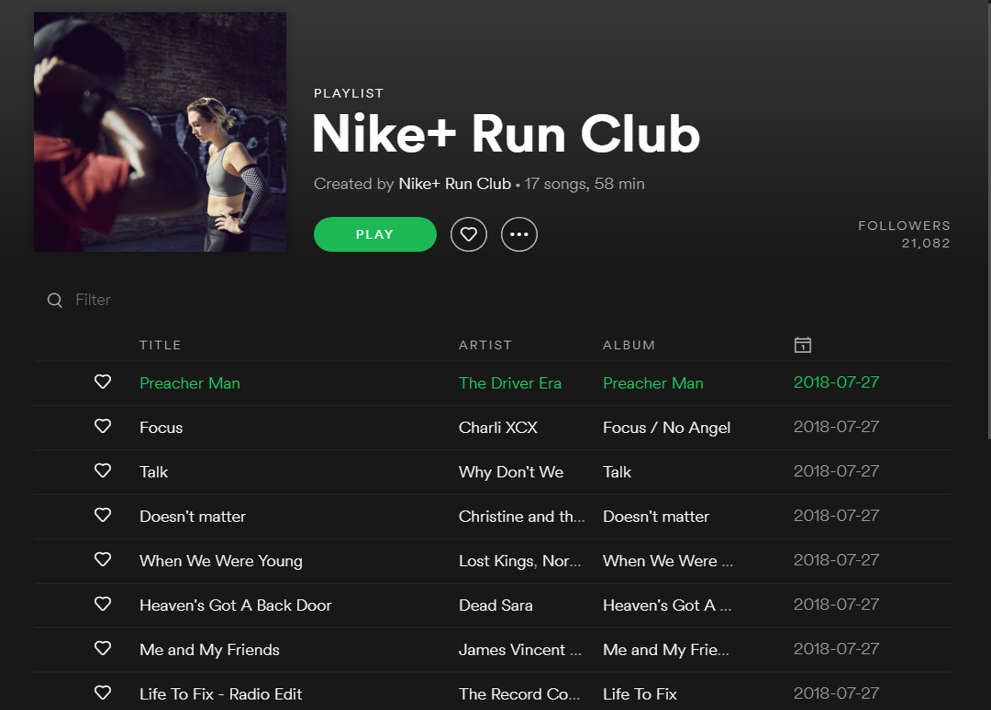Open the Talk album link
The width and height of the screenshot is (991, 710).
tap(617, 472)
